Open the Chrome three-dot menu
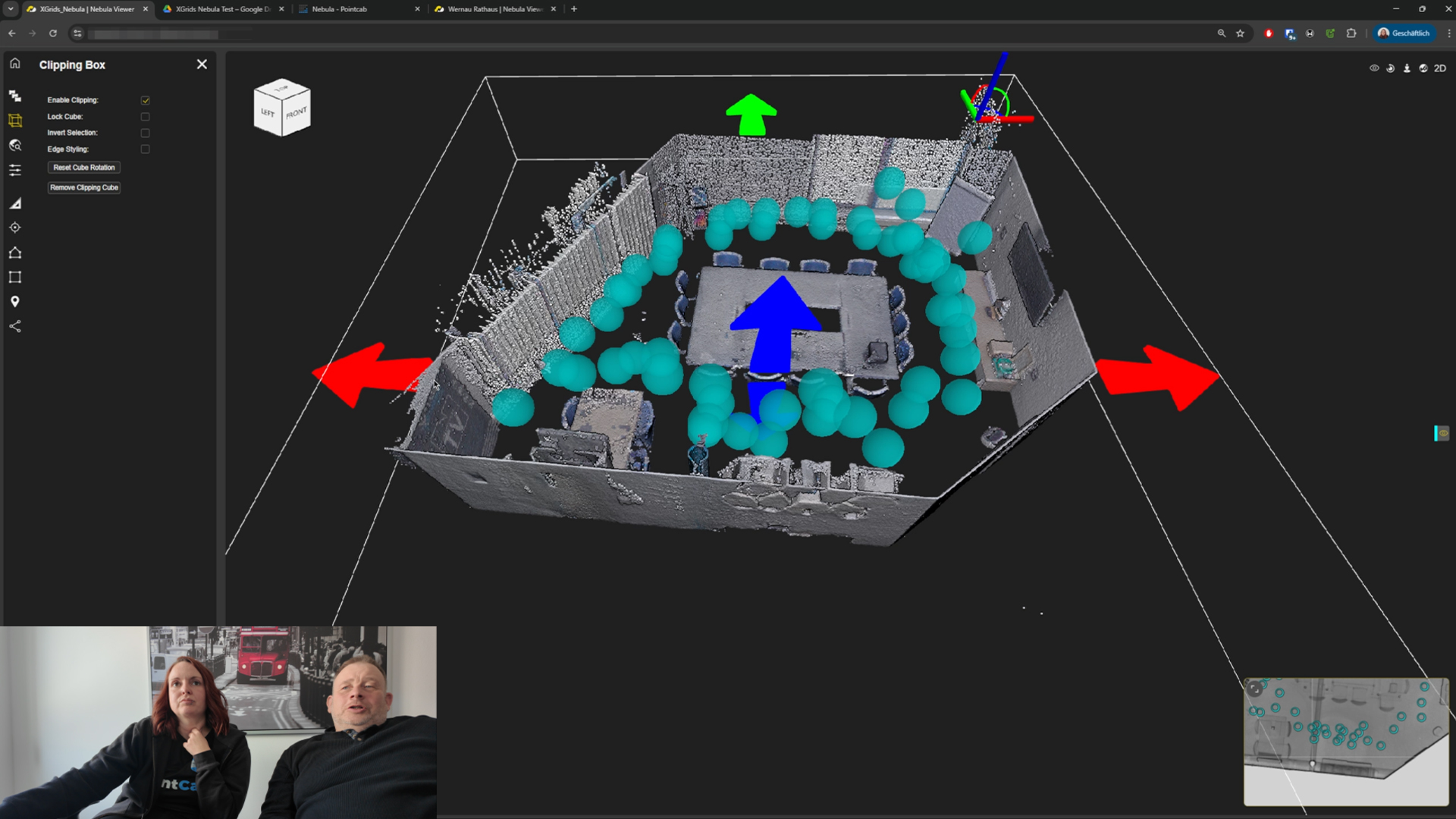 (1448, 33)
